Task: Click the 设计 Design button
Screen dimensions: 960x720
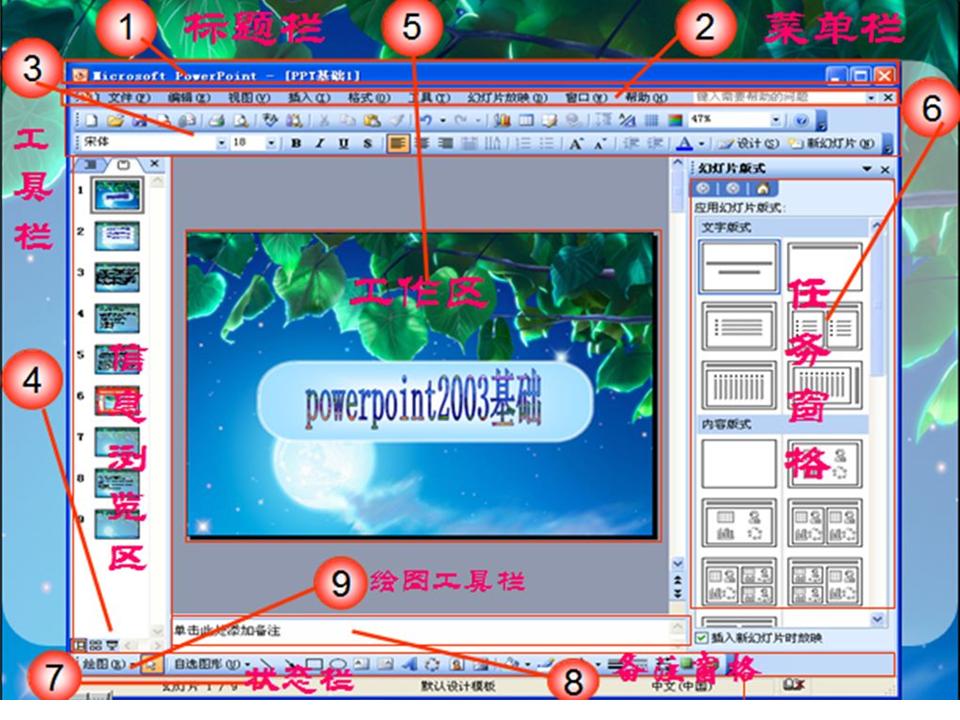Action: tap(750, 143)
